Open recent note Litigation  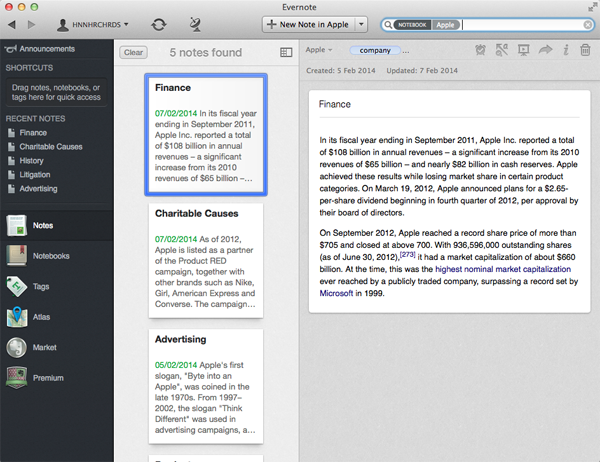pos(35,175)
